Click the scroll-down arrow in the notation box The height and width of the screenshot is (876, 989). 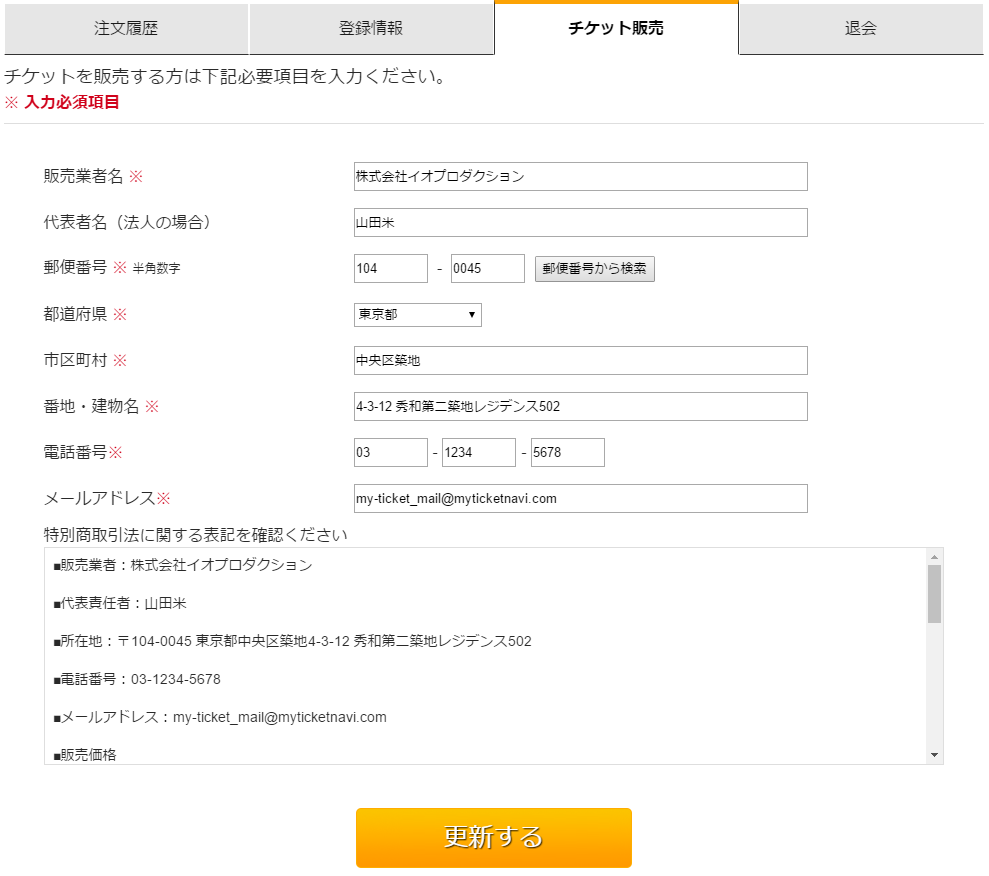click(934, 755)
